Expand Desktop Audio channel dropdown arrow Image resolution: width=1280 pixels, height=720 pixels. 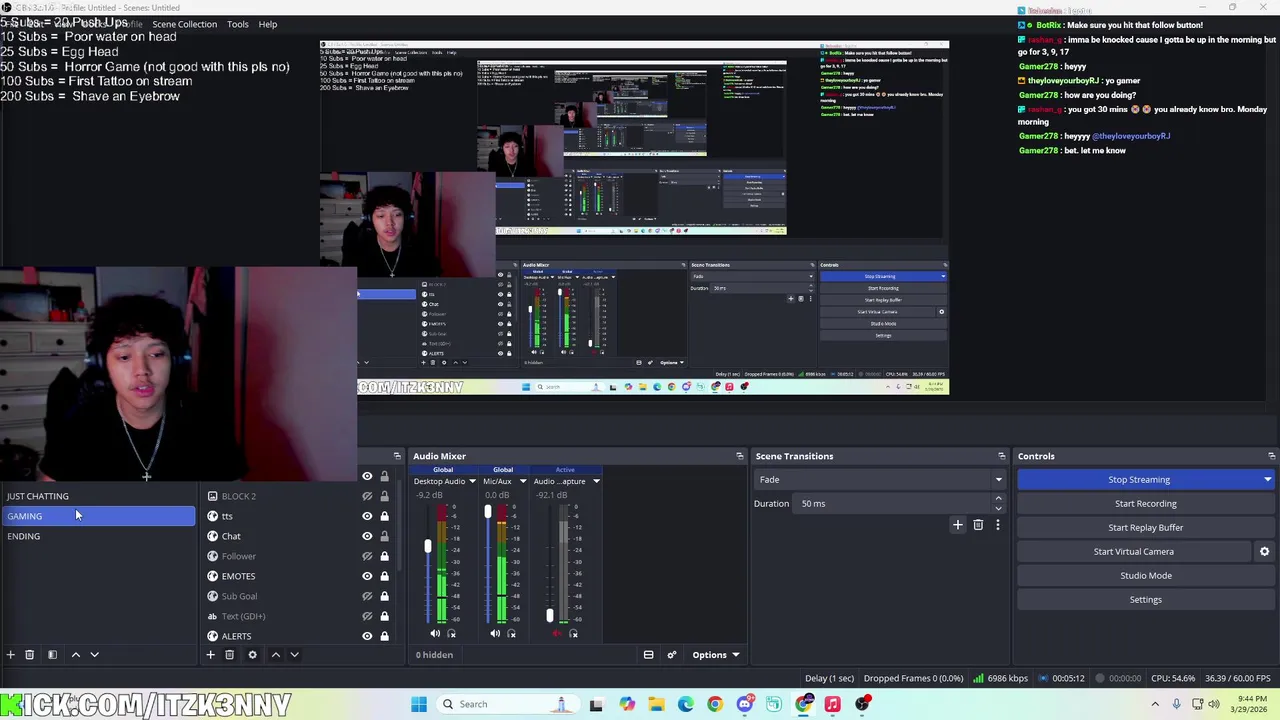[x=472, y=481]
